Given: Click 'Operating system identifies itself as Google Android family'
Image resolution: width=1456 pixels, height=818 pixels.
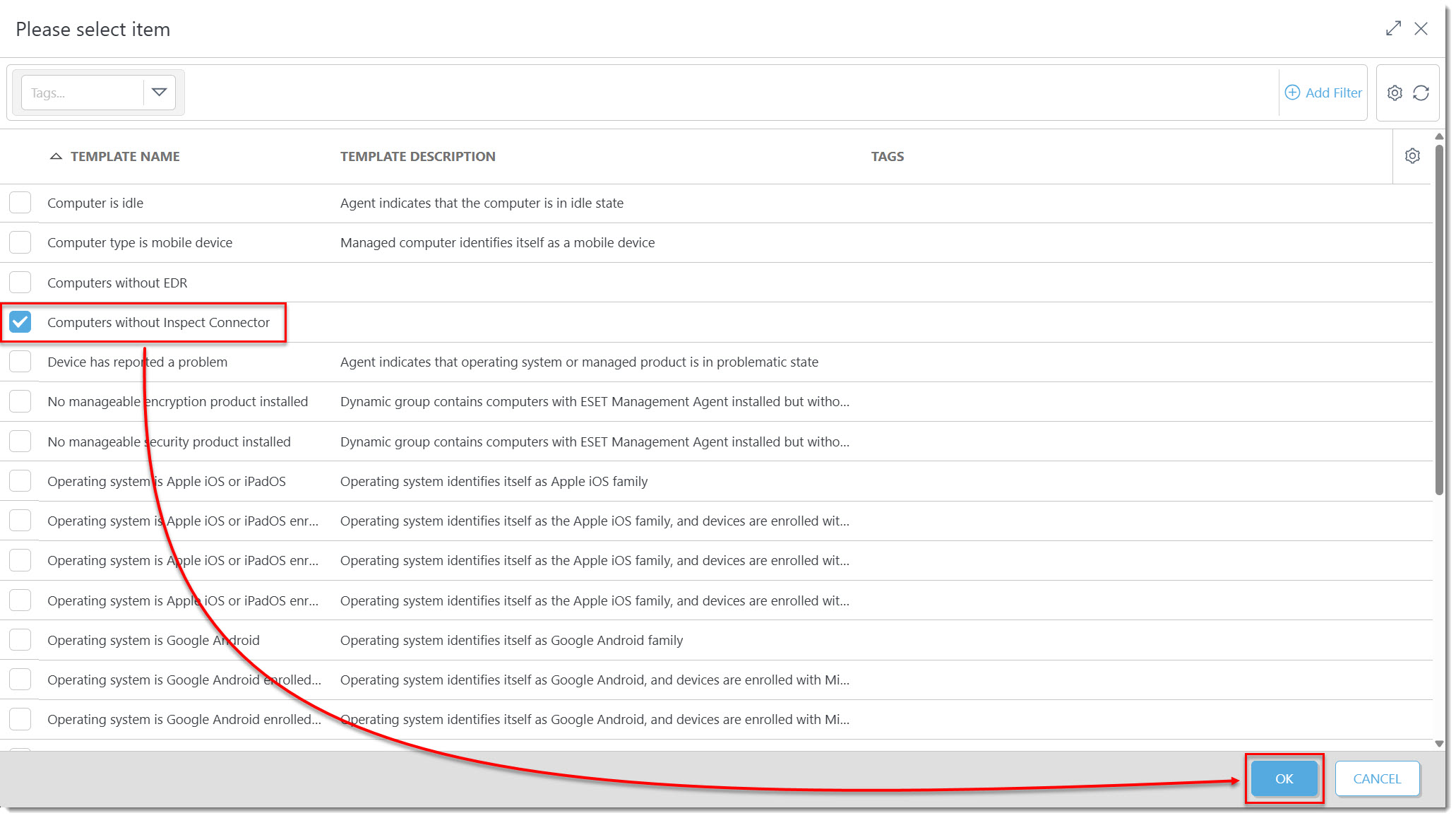Looking at the screenshot, I should pyautogui.click(x=511, y=640).
